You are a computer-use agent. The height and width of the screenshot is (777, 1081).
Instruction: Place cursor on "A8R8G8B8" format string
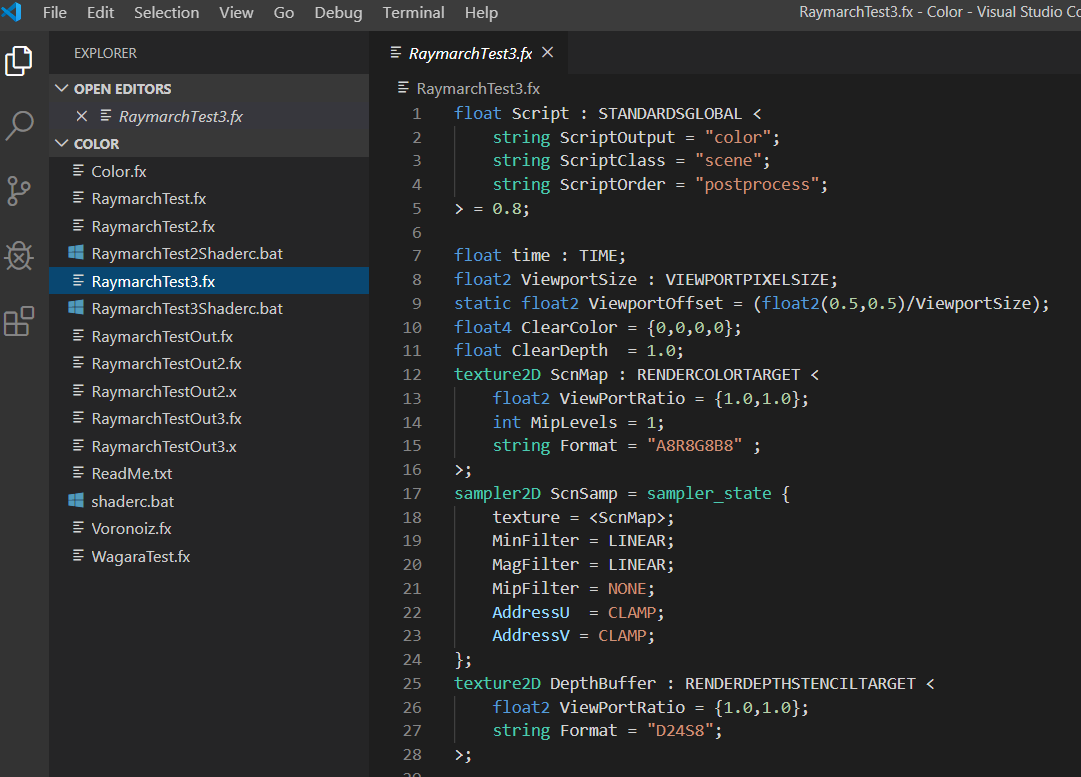point(694,445)
